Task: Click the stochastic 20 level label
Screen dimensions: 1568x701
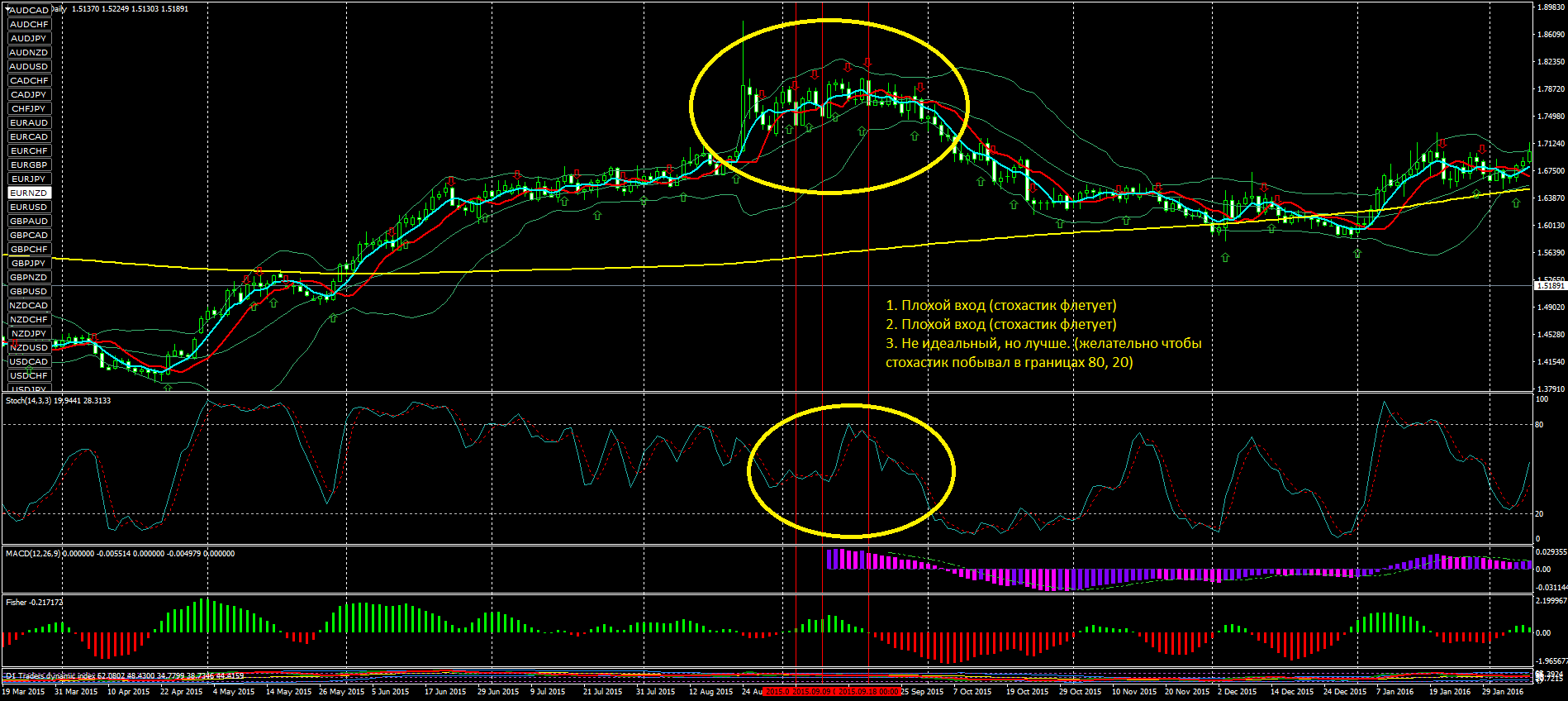Action: pyautogui.click(x=1539, y=514)
